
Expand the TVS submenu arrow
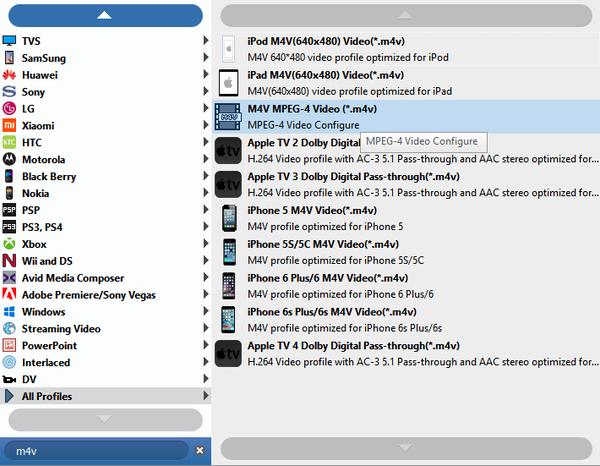205,40
